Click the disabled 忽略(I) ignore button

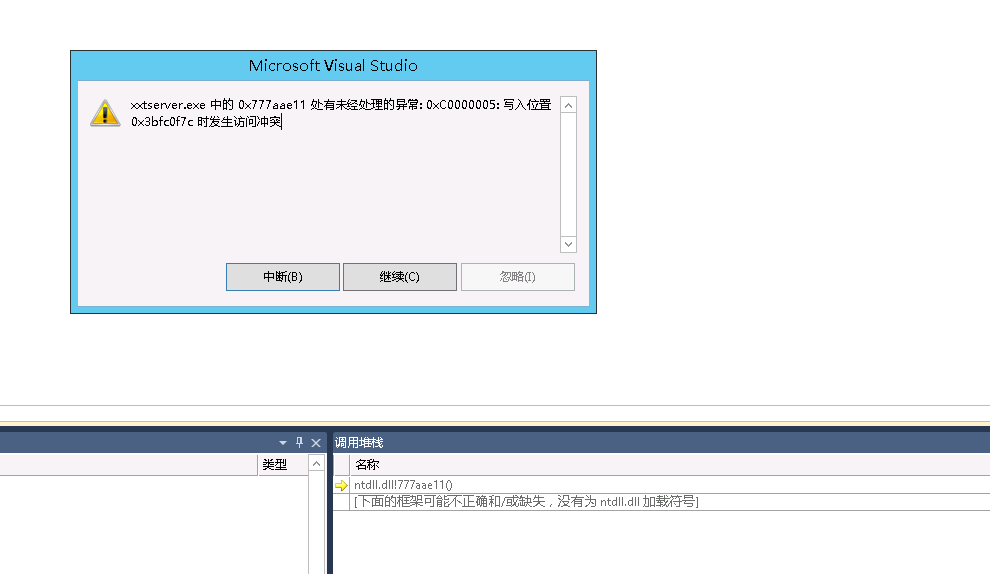point(518,277)
